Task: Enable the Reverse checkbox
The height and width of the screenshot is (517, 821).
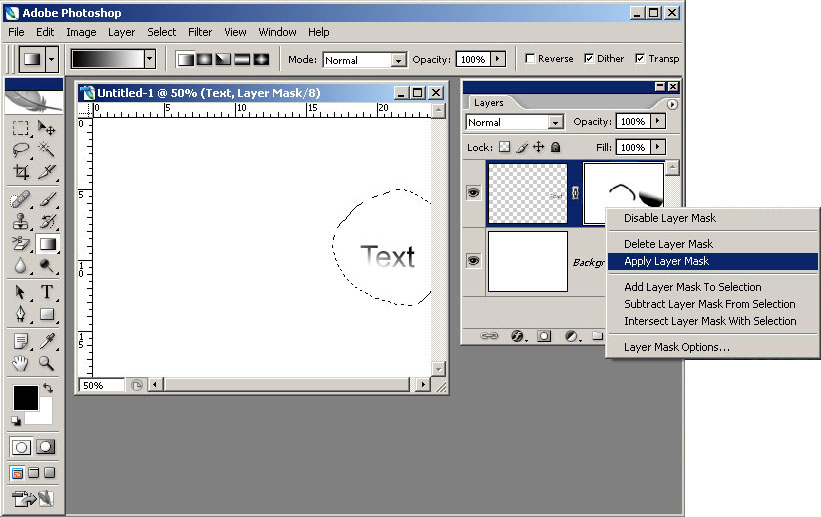Action: [x=530, y=58]
